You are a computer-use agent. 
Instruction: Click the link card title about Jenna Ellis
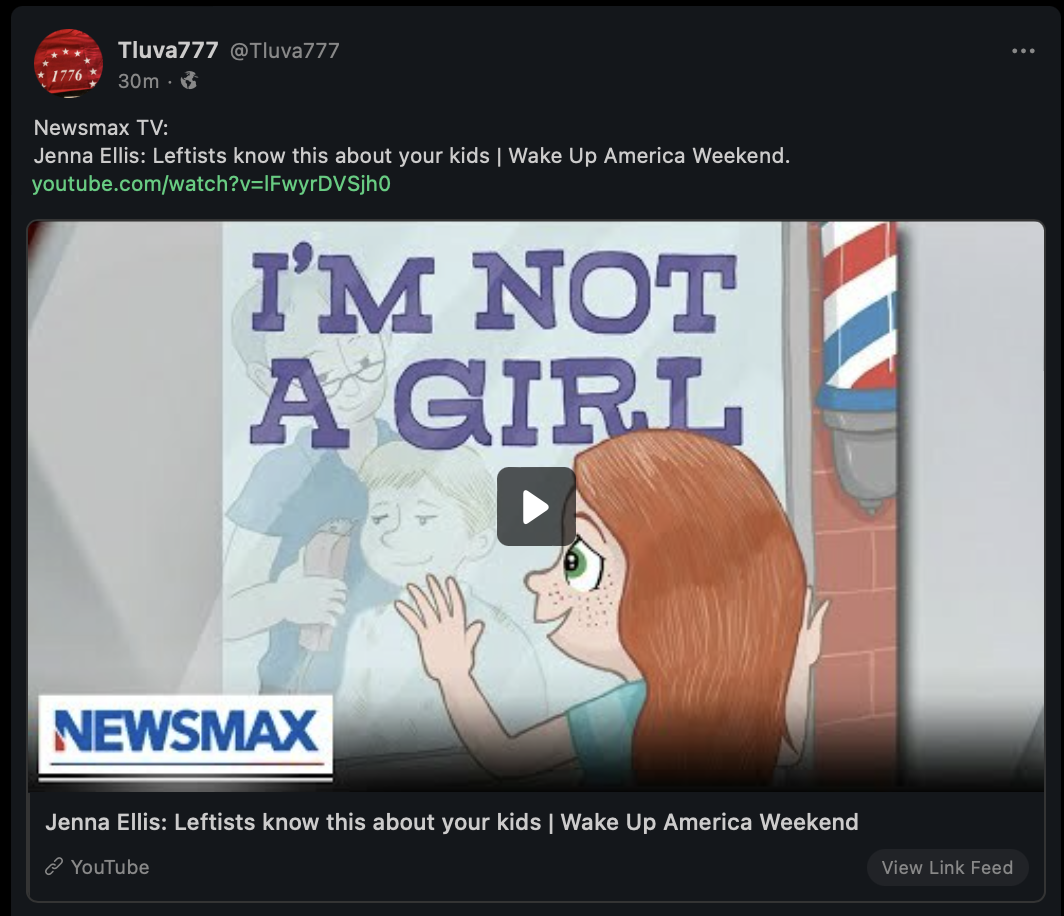[452, 822]
